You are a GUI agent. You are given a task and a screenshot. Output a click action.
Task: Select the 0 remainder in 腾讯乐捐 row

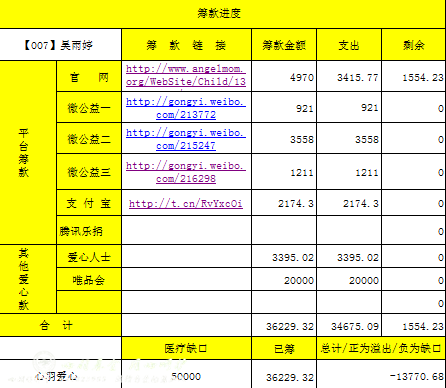(x=414, y=230)
